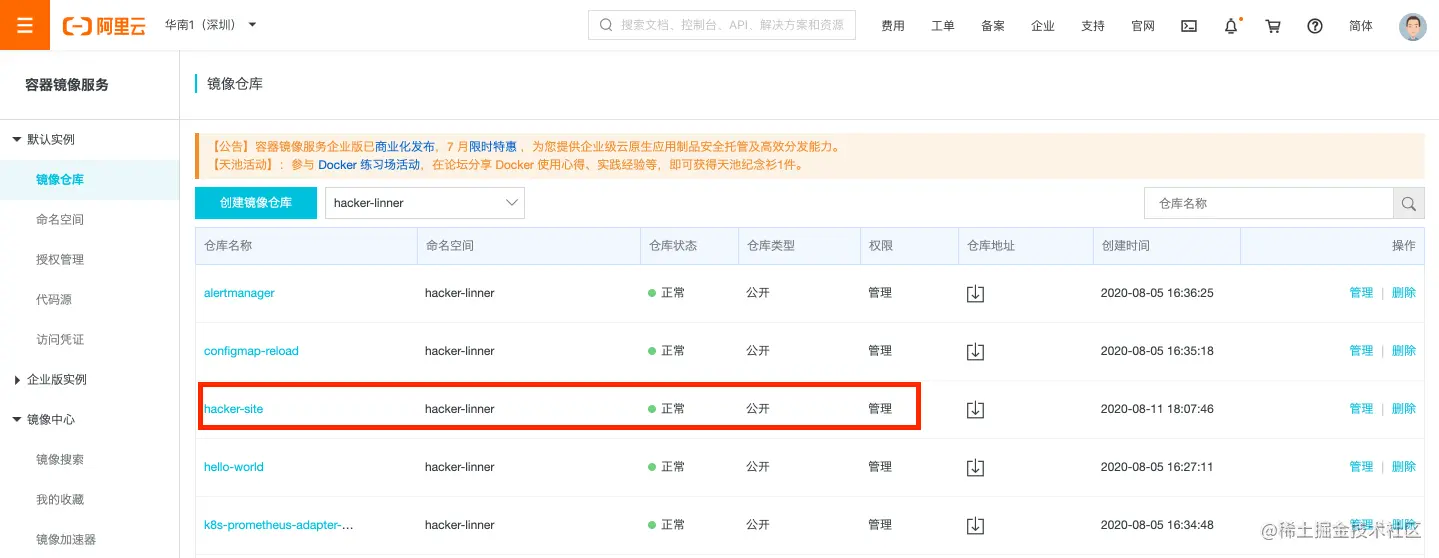Open the Cloud Shell terminal icon
This screenshot has width=1439, height=558.
tap(1189, 26)
